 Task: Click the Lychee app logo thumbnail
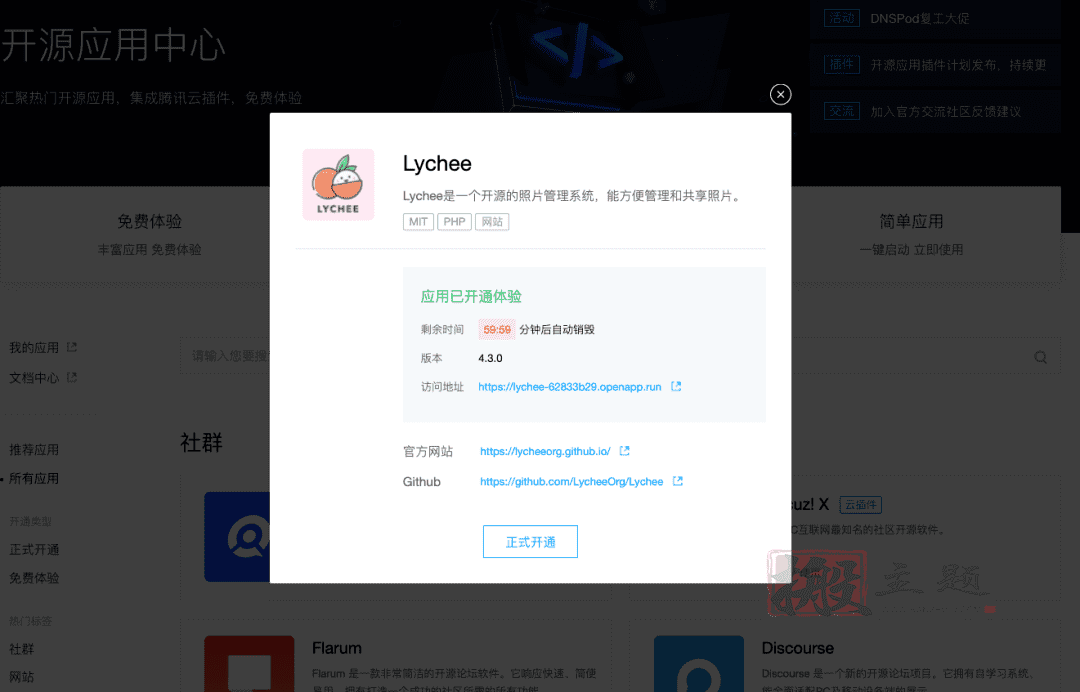(338, 185)
